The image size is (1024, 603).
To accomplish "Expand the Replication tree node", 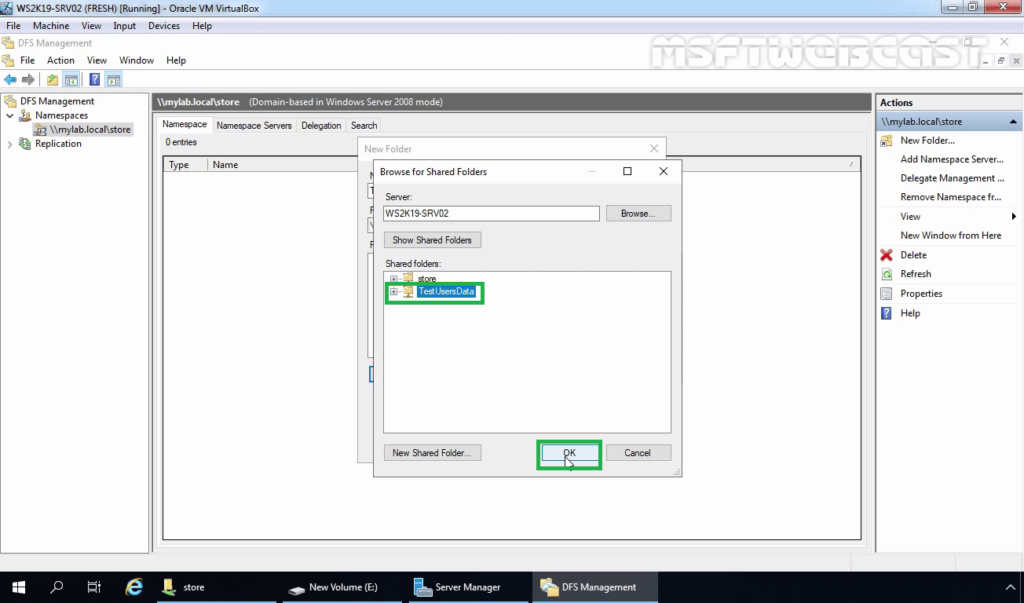I will tap(10, 144).
